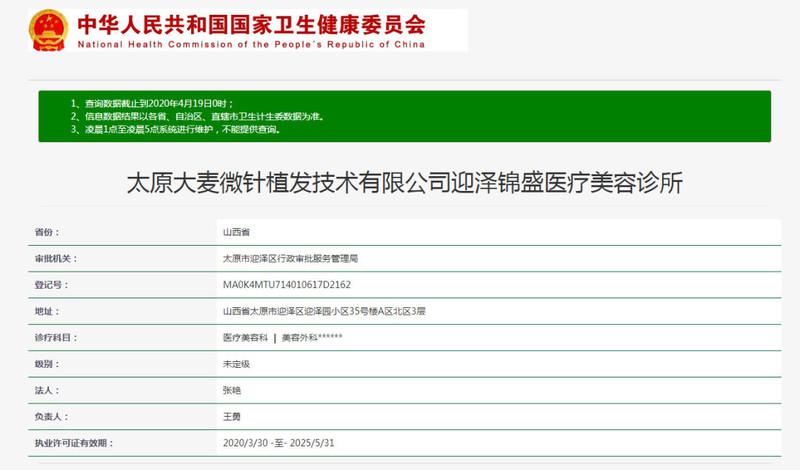Viewport: 800px width, 470px height.
Task: Click 医疗美容科 in the 诊疗科目 row
Action: pos(244,338)
